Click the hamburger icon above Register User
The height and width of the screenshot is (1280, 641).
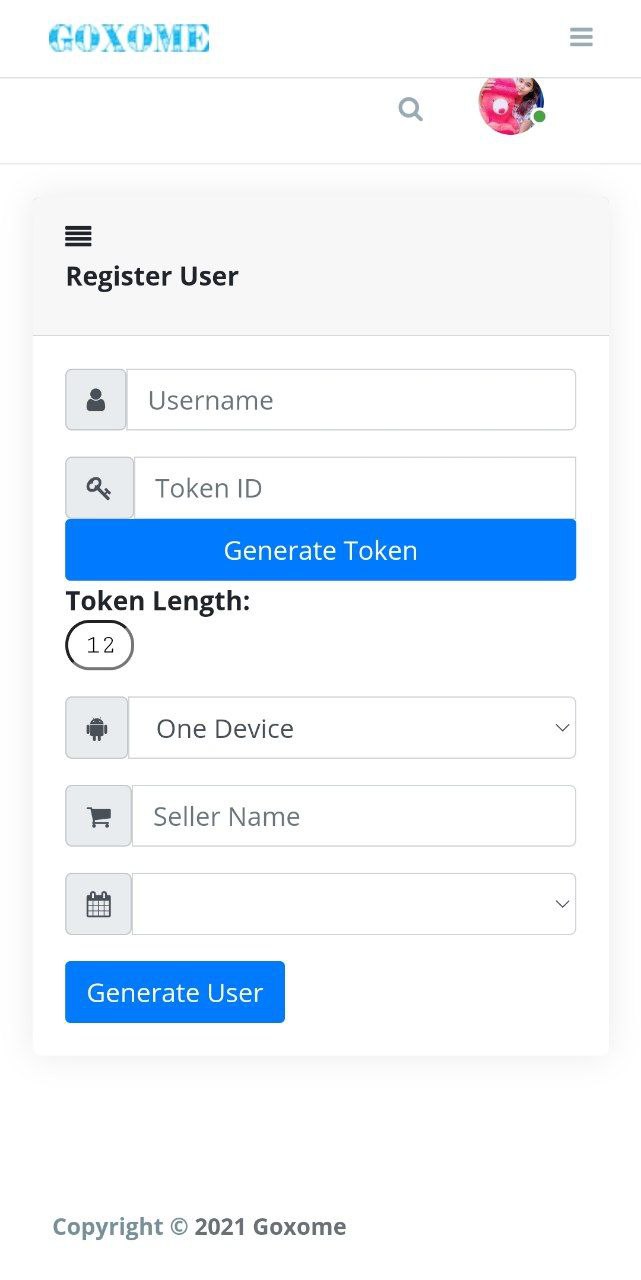(78, 236)
